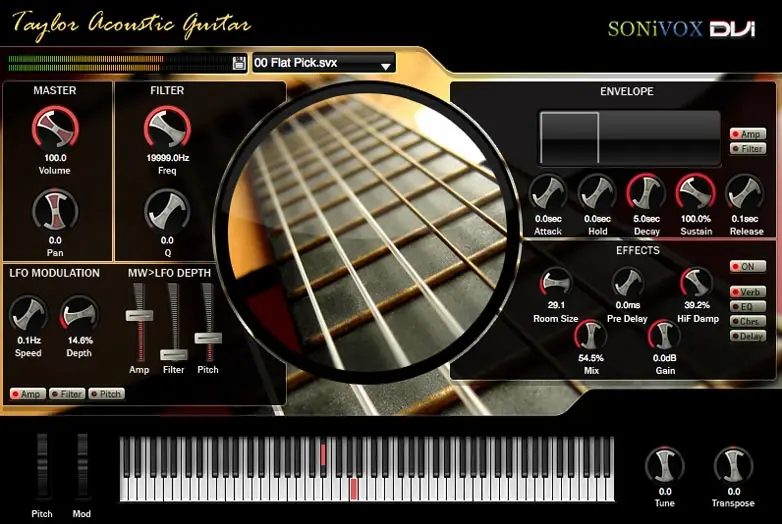Click the Mod wheel

coord(82,466)
